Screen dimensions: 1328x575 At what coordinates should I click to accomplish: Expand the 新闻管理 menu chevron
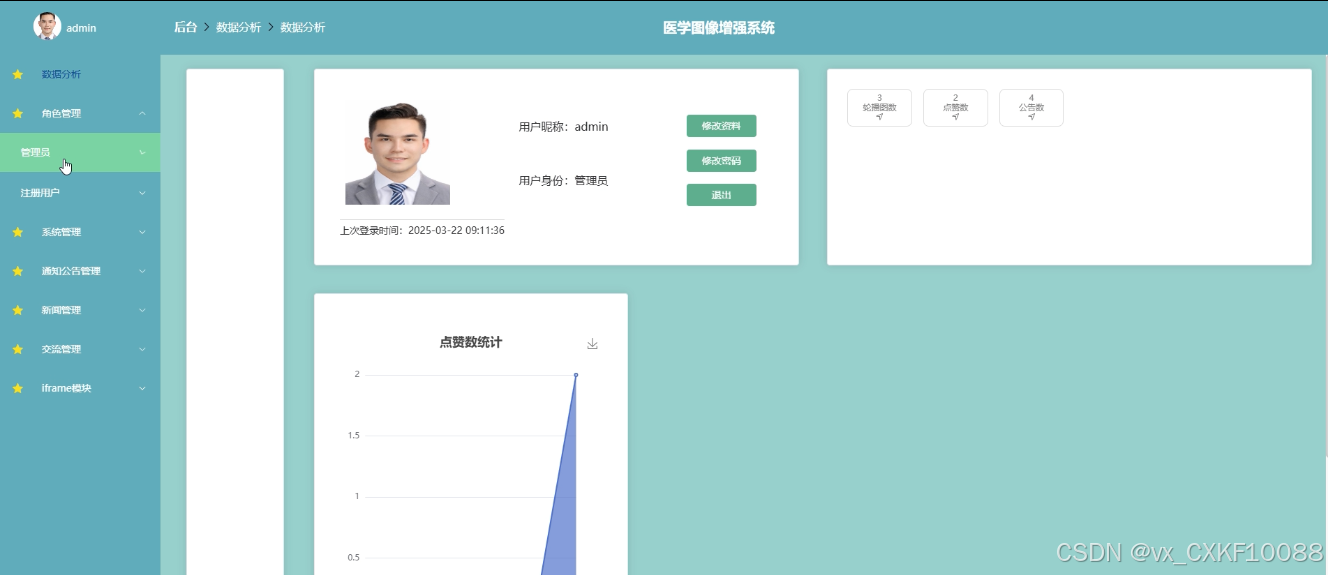coord(142,310)
